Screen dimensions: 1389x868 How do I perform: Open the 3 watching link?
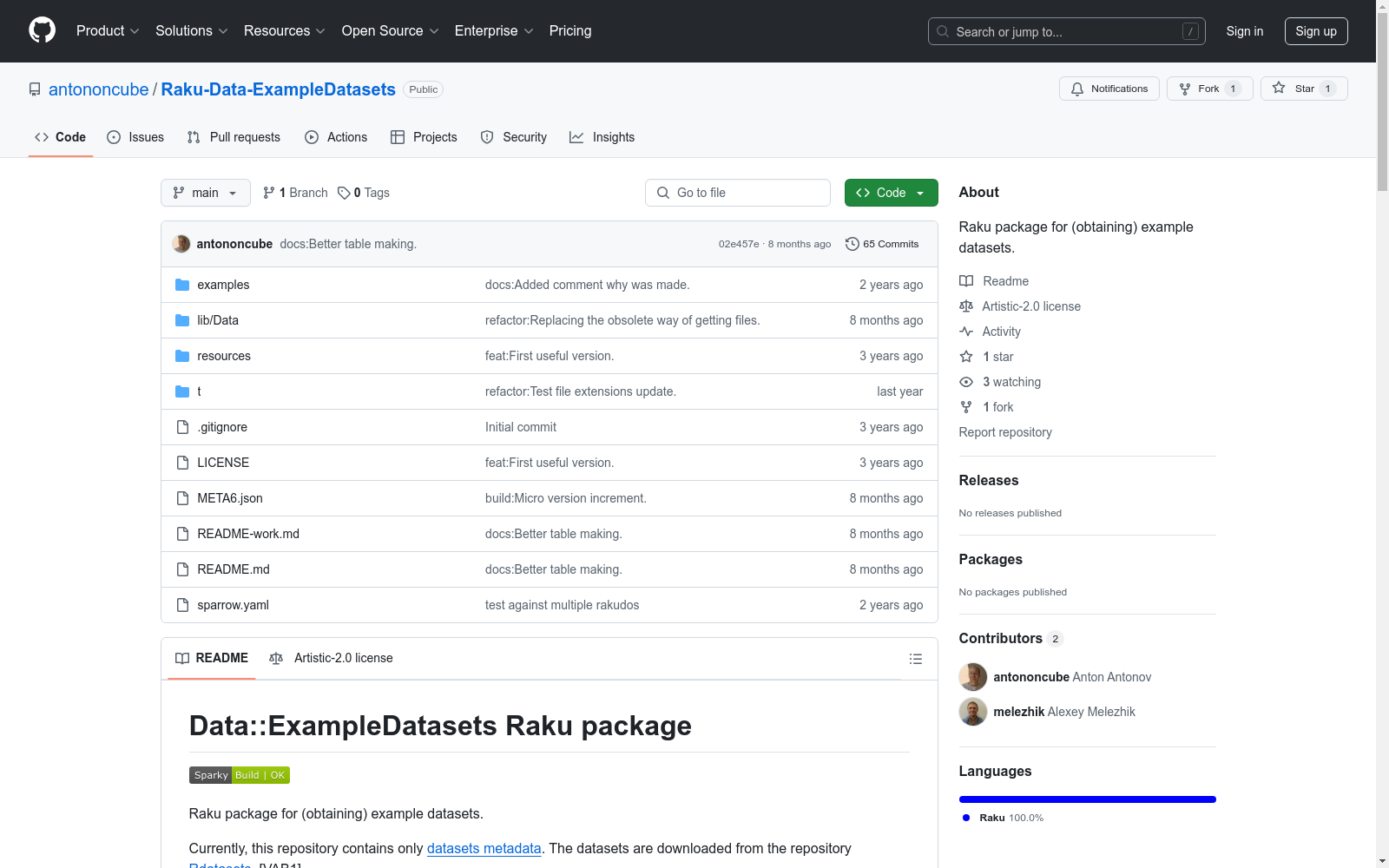(1011, 382)
